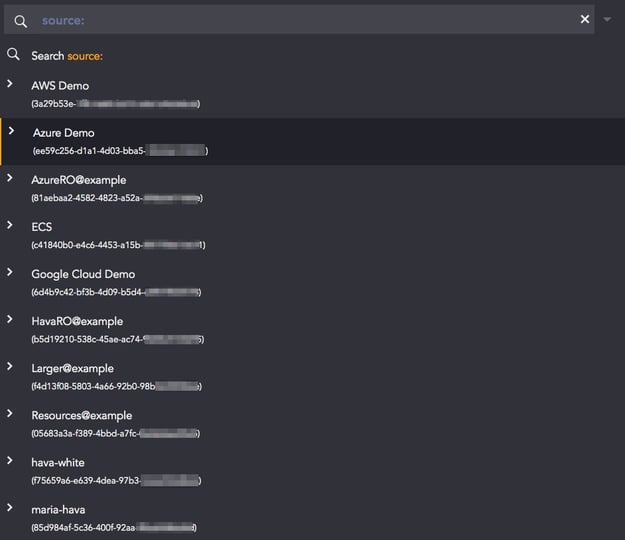Expand the Larger@example chevron
This screenshot has height=540, width=625.
point(10,366)
